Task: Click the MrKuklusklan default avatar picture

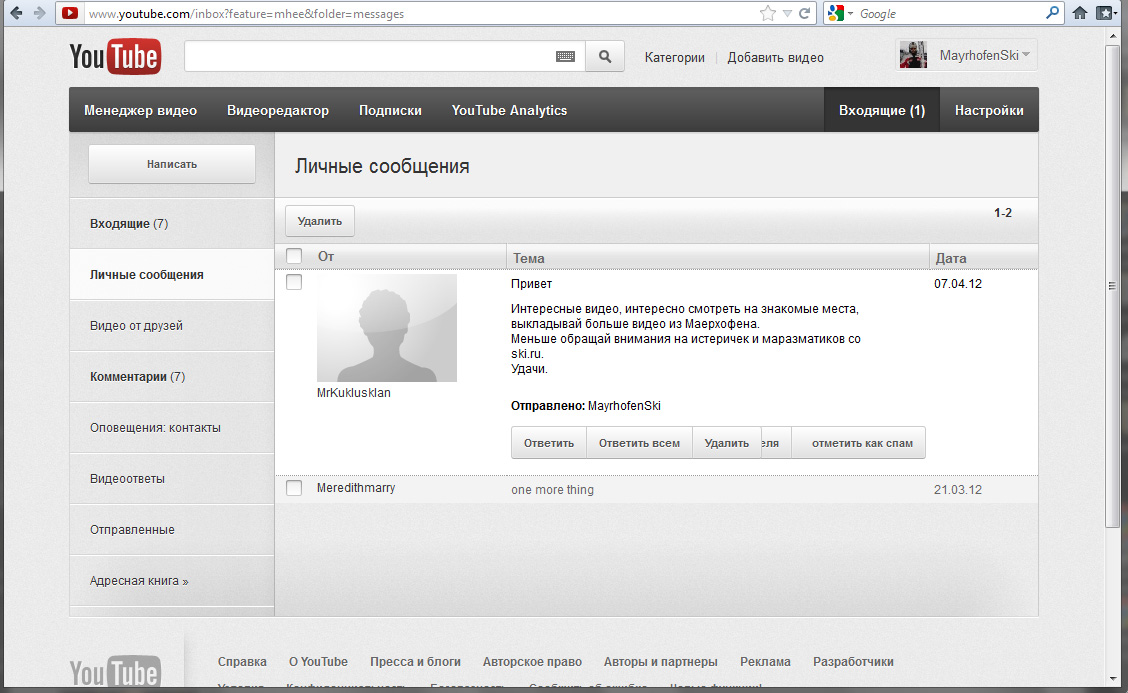Action: pyautogui.click(x=387, y=327)
